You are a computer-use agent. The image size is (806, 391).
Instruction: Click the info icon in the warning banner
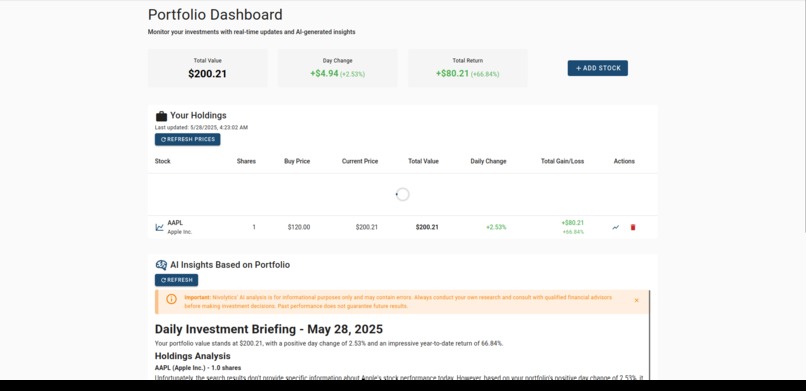[171, 299]
